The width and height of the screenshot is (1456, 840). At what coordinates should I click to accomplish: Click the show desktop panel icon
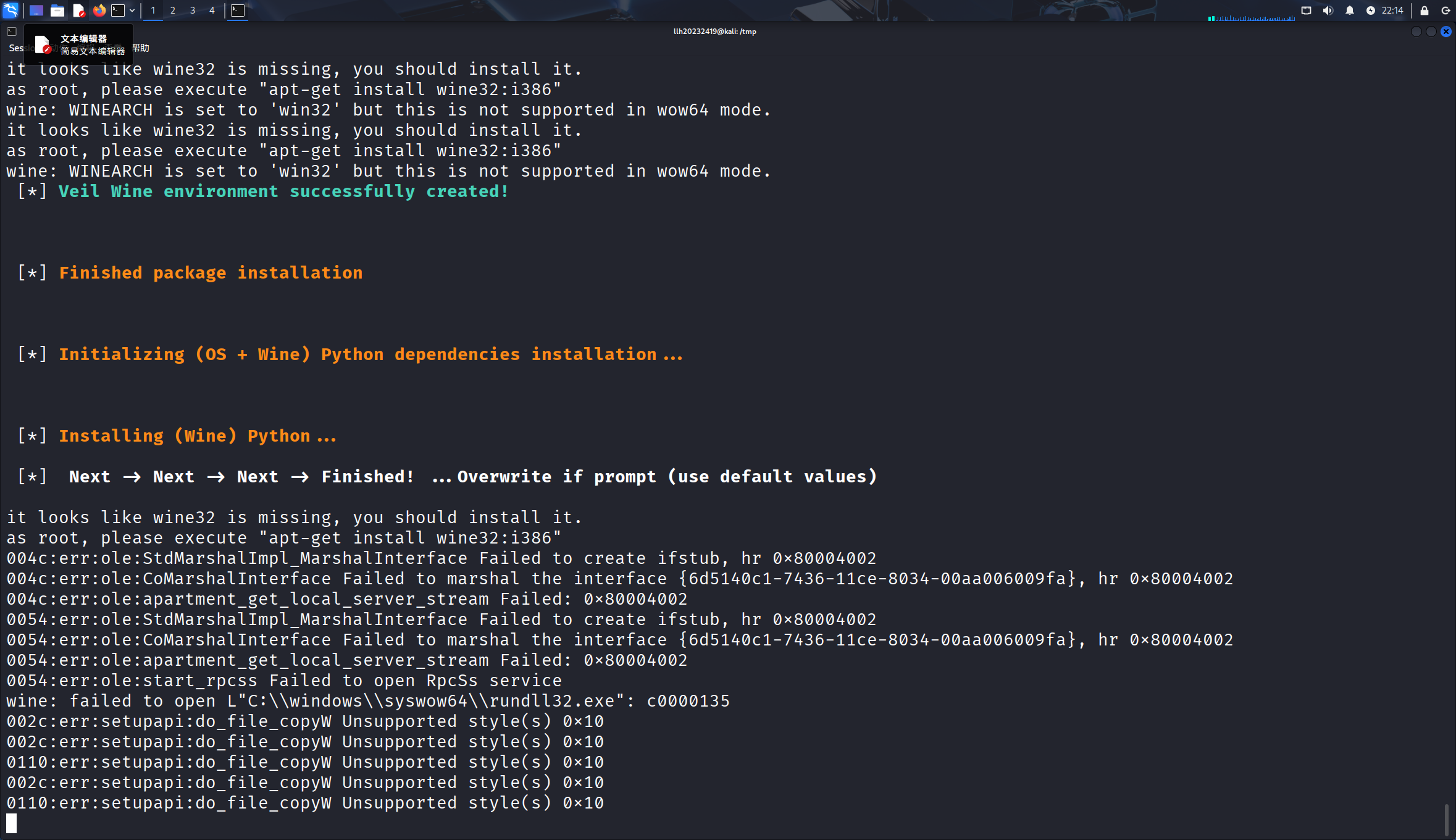coord(36,10)
